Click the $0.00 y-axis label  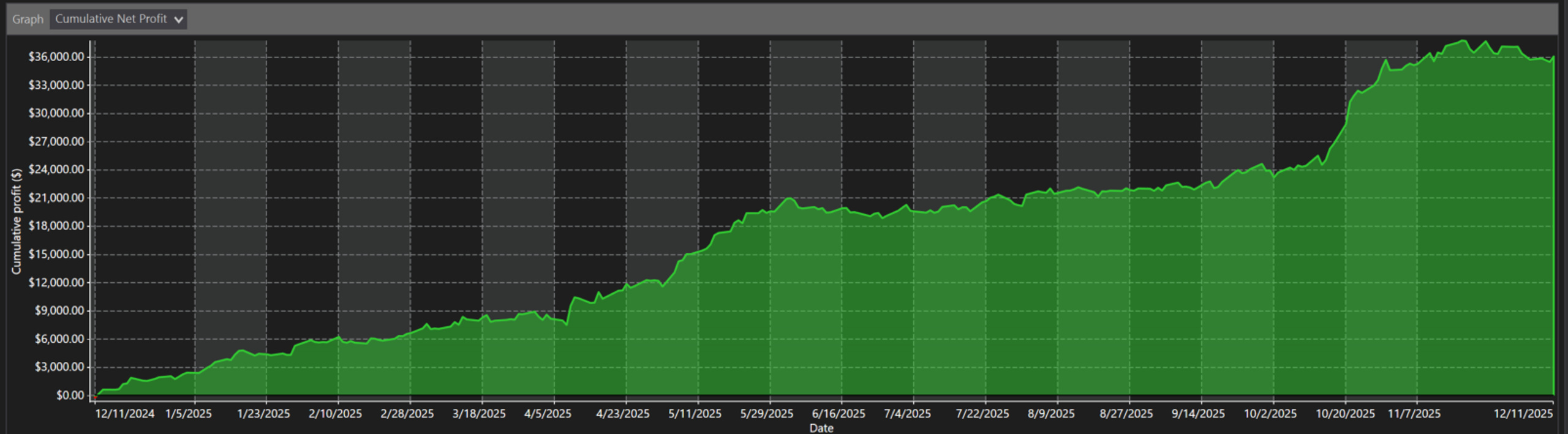click(x=70, y=395)
